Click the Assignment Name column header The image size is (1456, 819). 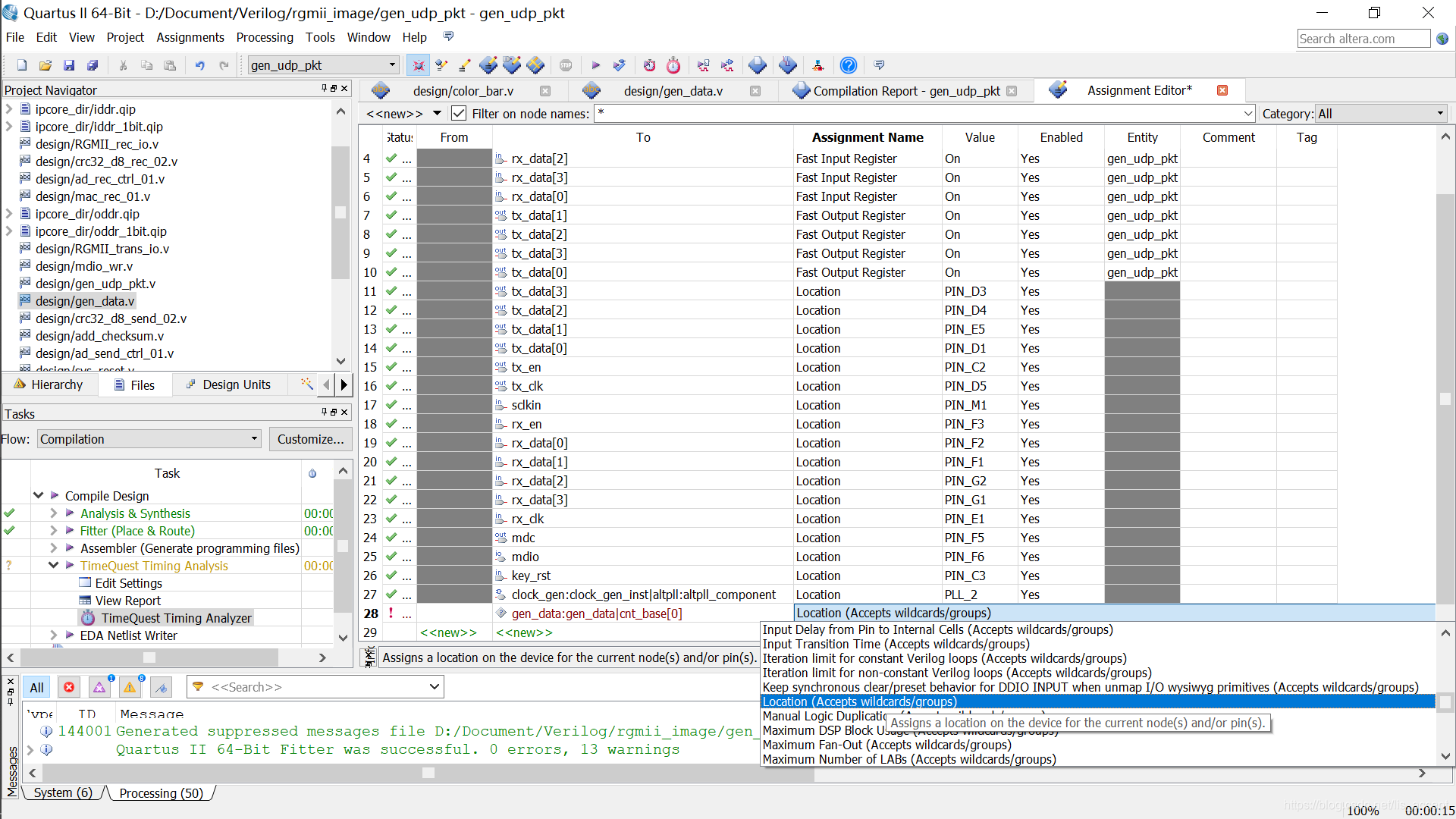868,137
